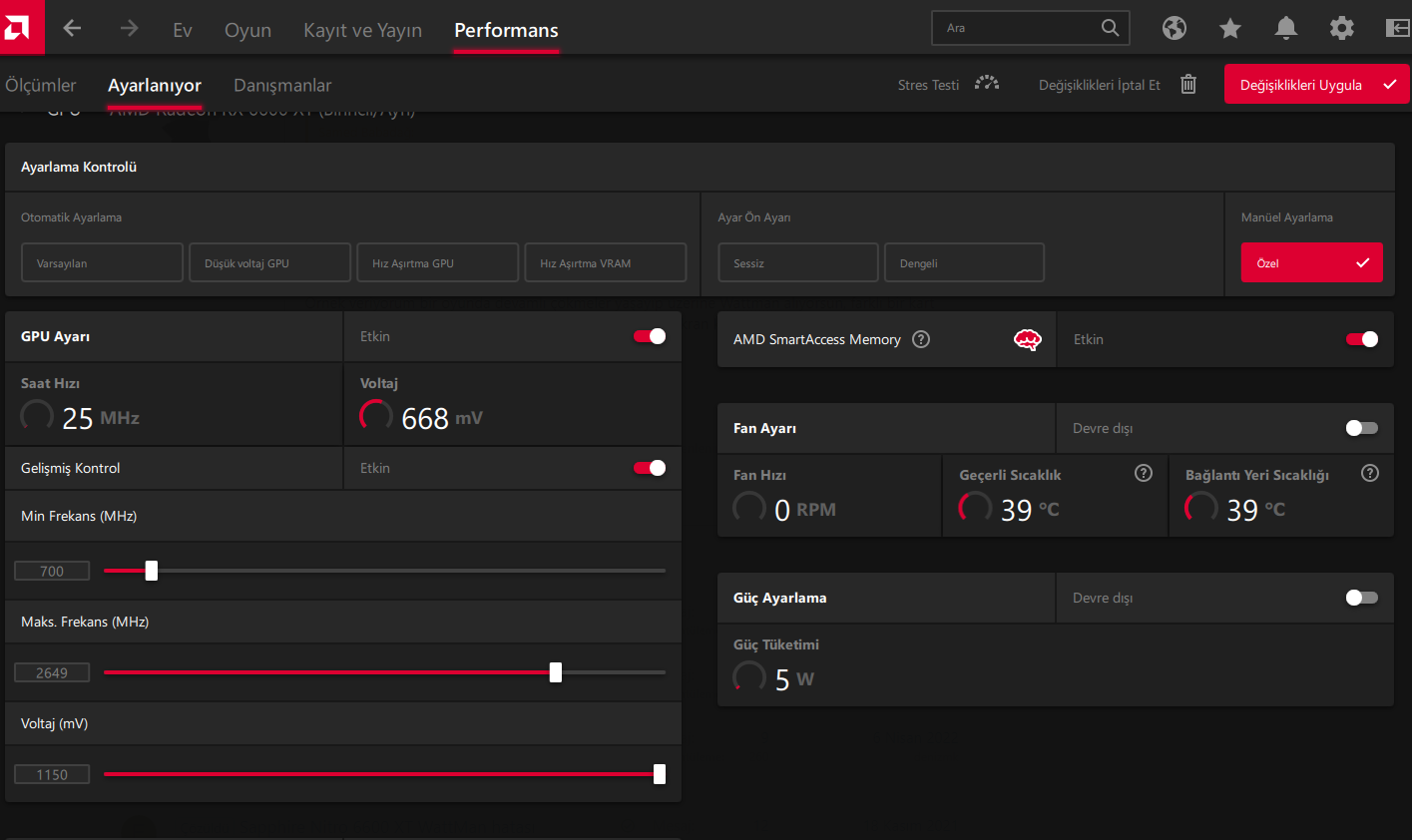Choose the Dengeli tuning preset
This screenshot has height=840, width=1412.
(964, 262)
